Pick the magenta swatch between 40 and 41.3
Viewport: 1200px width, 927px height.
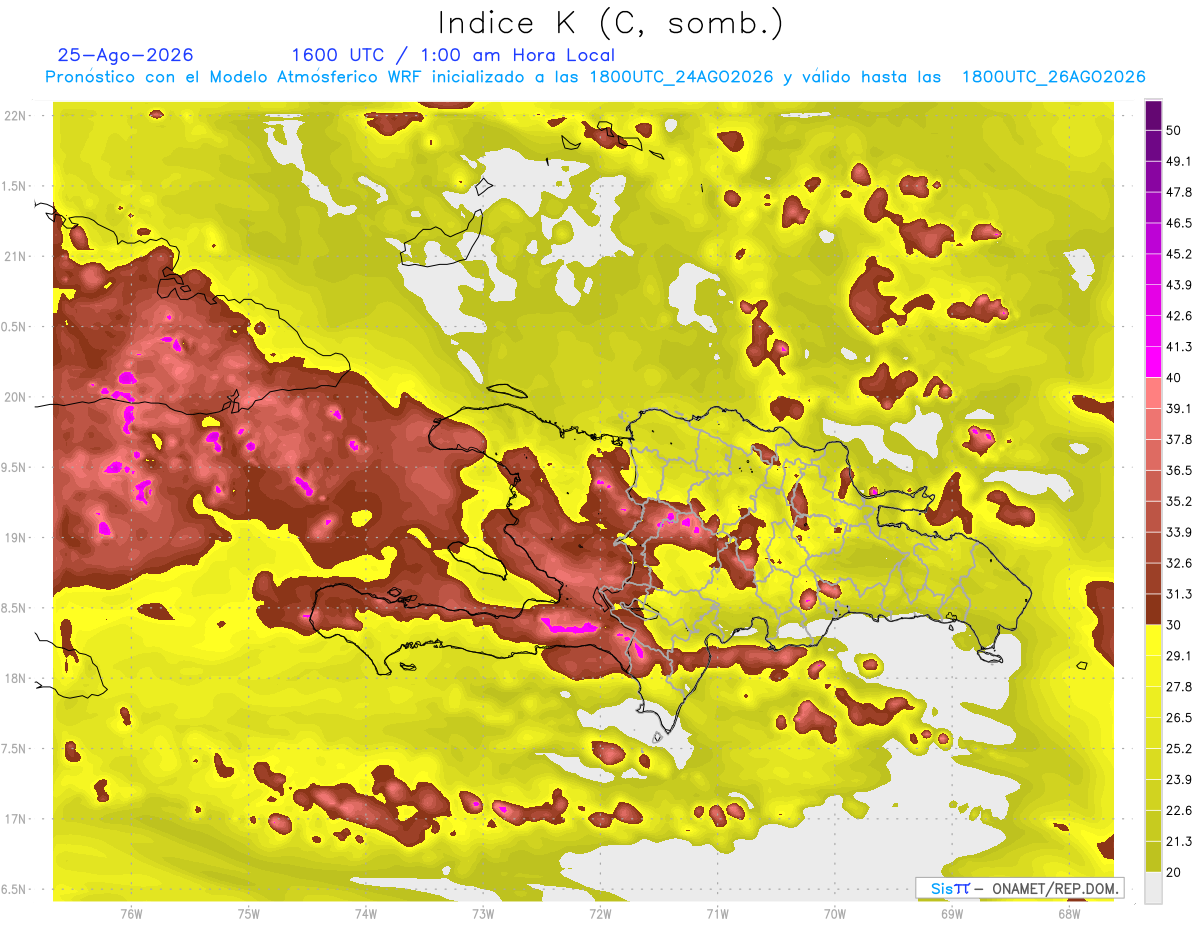pyautogui.click(x=1153, y=362)
